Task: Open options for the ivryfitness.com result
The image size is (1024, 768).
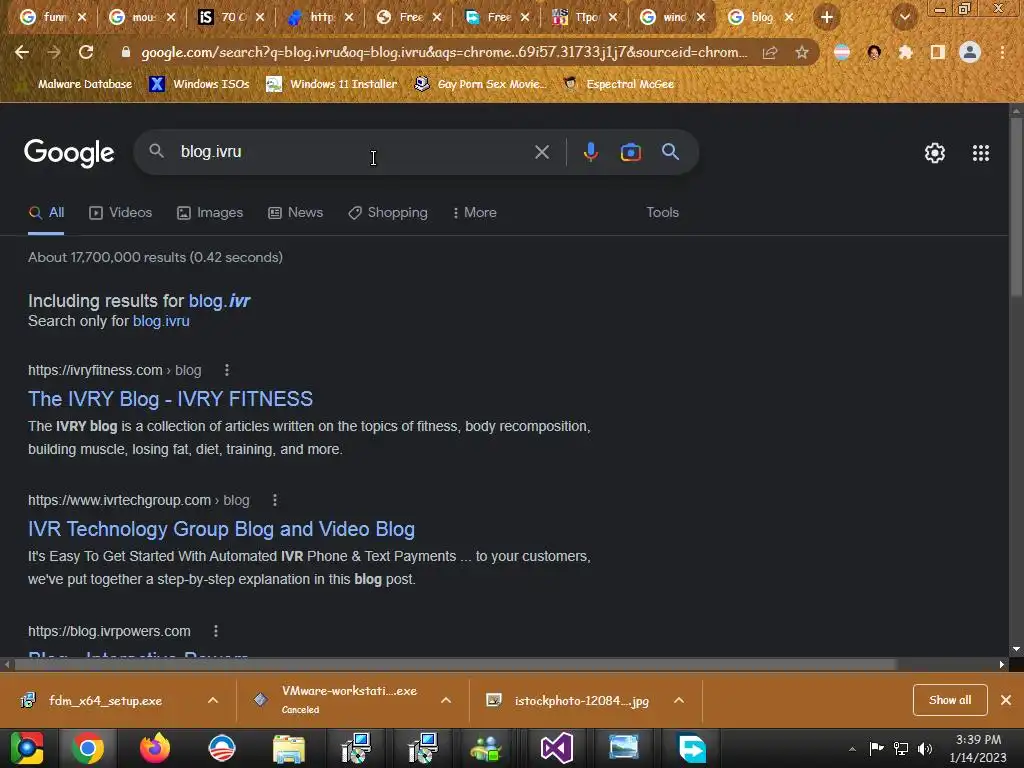Action: pyautogui.click(x=227, y=370)
